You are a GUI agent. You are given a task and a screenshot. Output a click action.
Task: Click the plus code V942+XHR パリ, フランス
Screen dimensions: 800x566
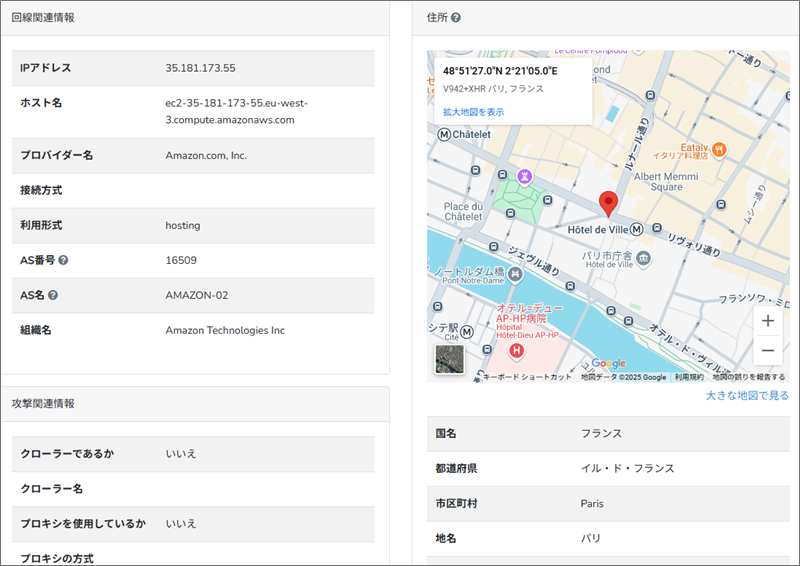tap(493, 89)
